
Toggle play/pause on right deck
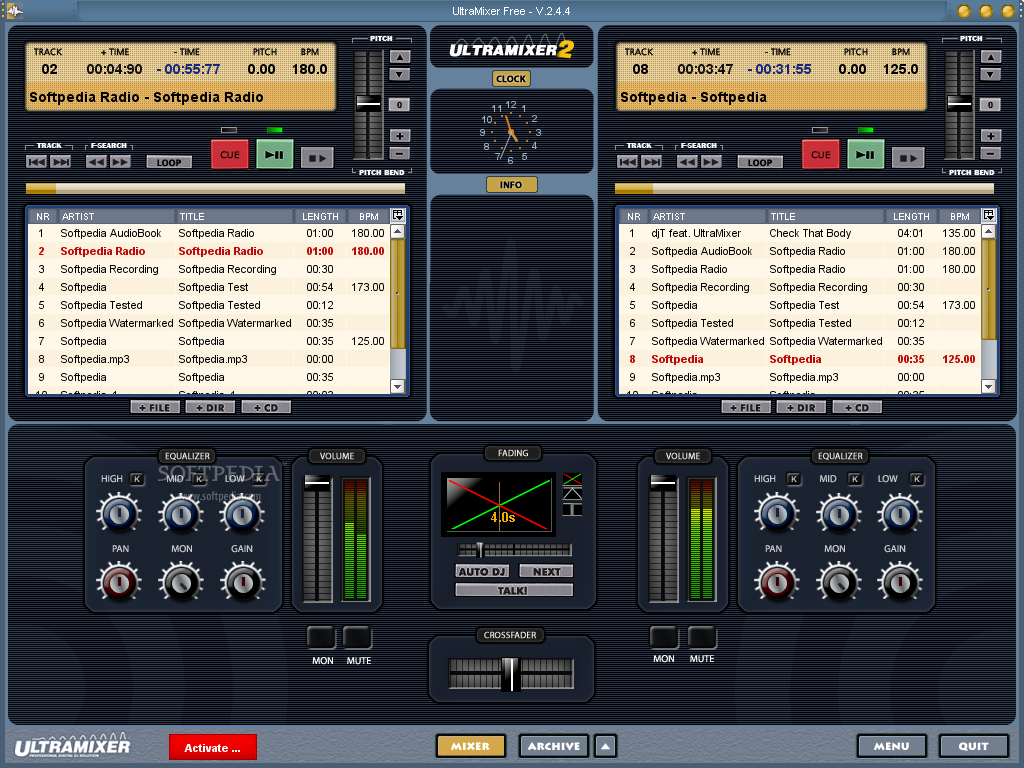[865, 155]
